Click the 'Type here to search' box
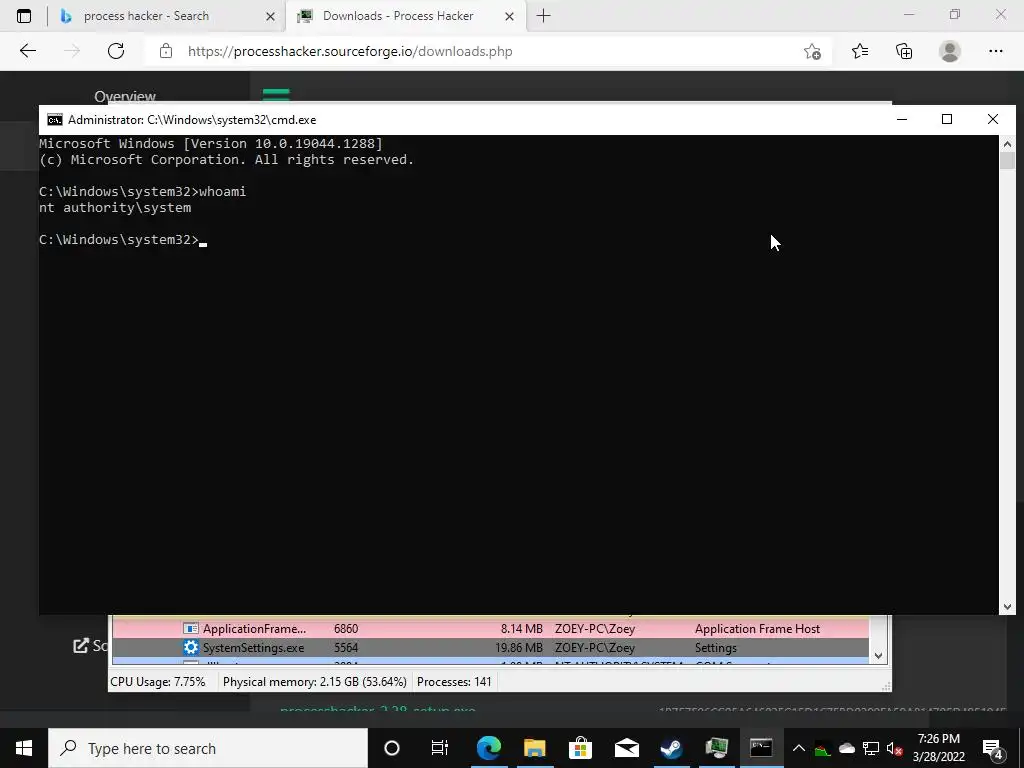 (208, 748)
